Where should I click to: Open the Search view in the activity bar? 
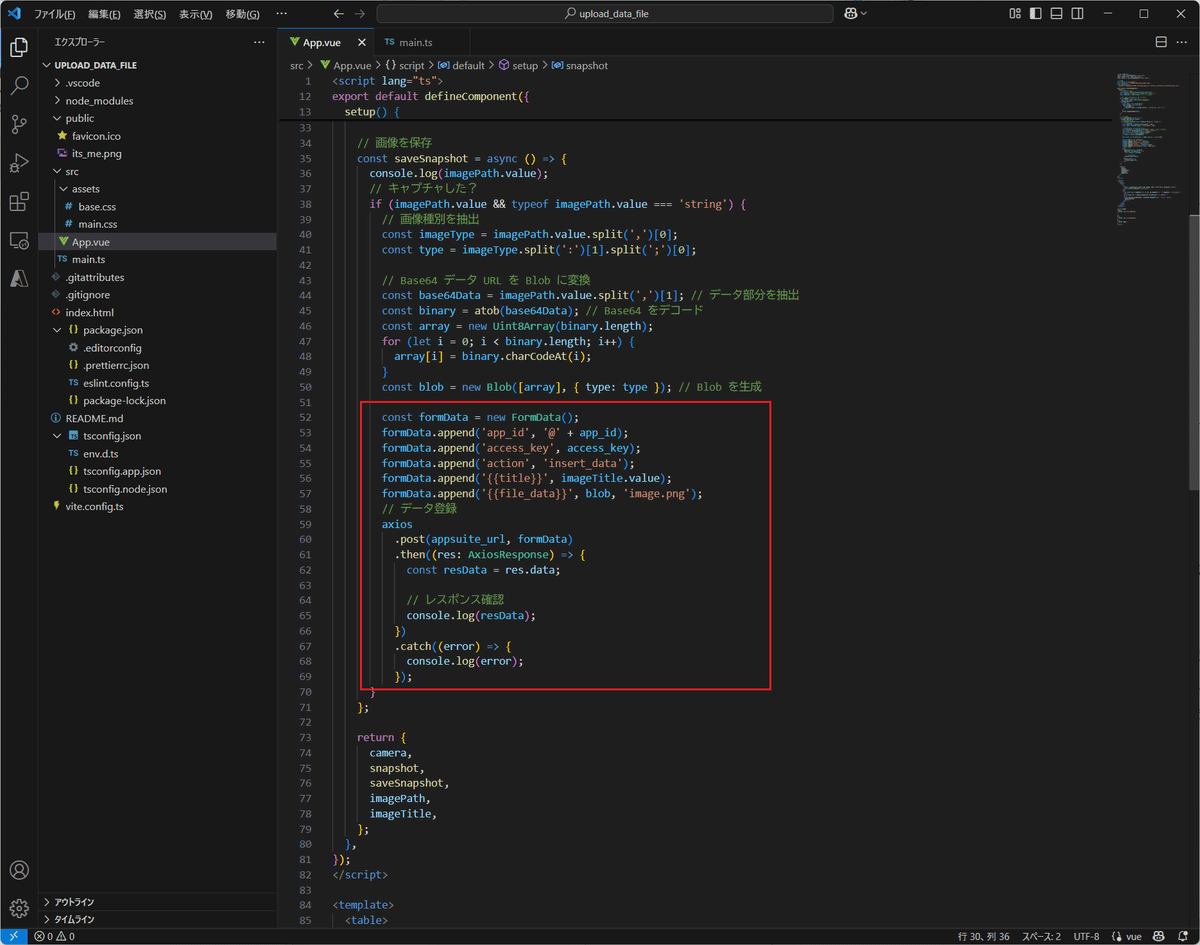pyautogui.click(x=19, y=83)
